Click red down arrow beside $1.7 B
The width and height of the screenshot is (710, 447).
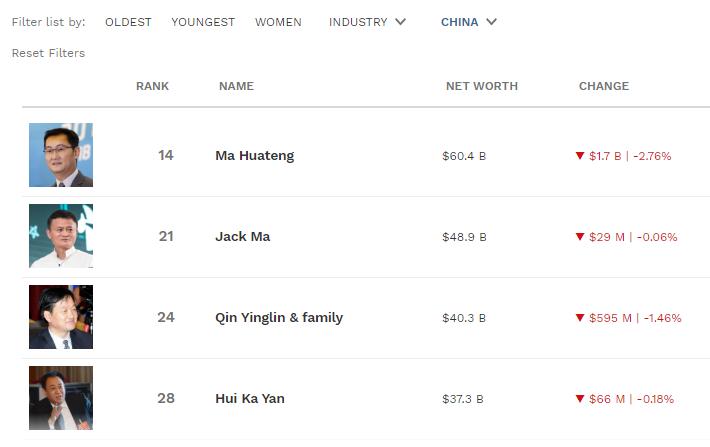(579, 156)
